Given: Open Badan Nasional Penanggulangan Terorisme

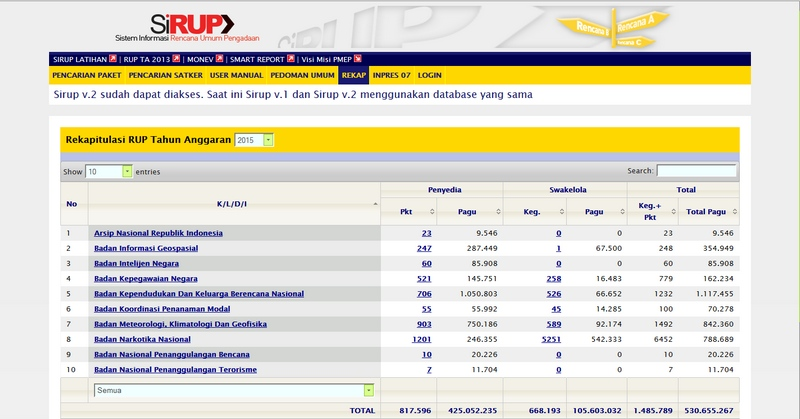Looking at the screenshot, I should point(175,369).
